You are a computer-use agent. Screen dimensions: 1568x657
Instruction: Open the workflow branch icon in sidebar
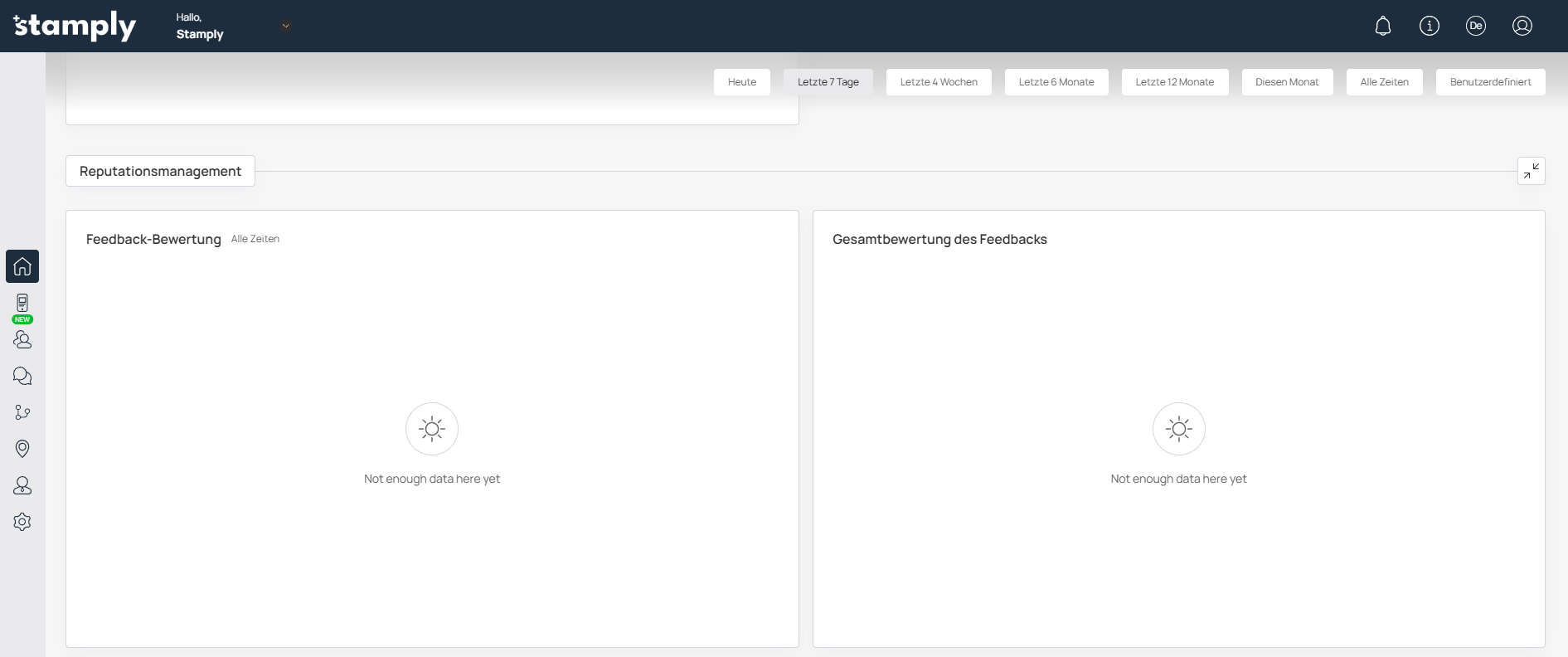(x=22, y=412)
